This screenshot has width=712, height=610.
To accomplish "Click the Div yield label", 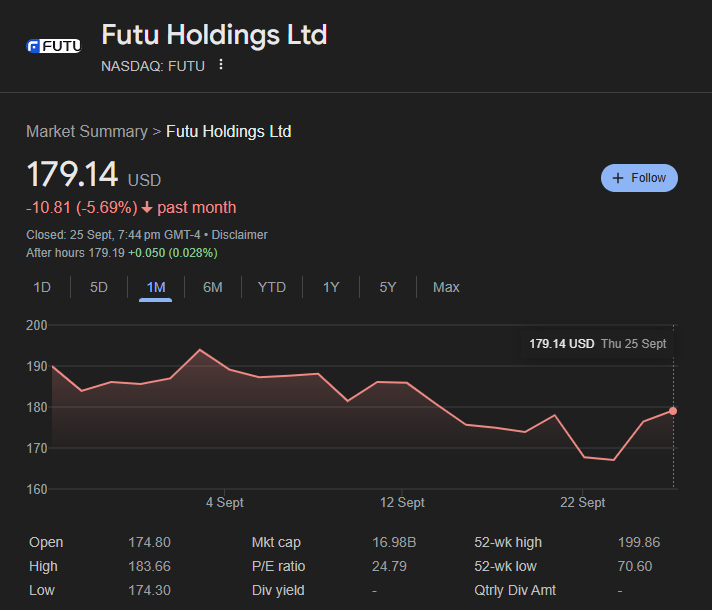I will [278, 590].
